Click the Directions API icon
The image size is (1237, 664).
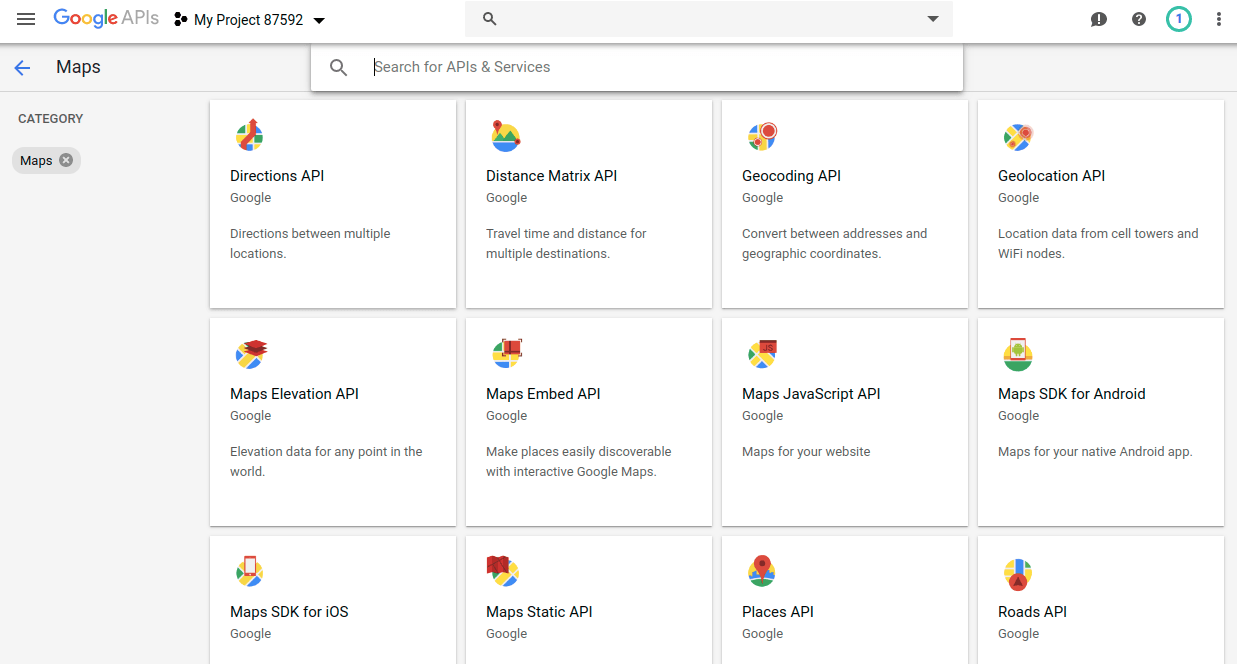pyautogui.click(x=249, y=135)
